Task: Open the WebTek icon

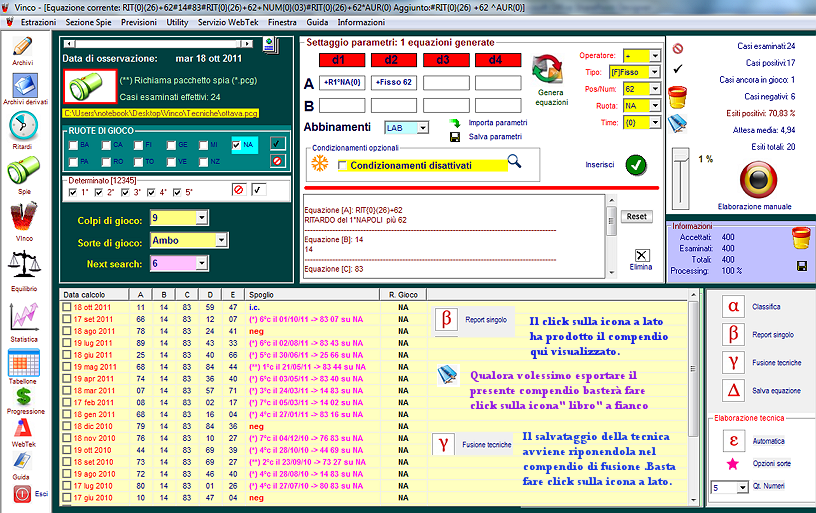Action: 22,429
